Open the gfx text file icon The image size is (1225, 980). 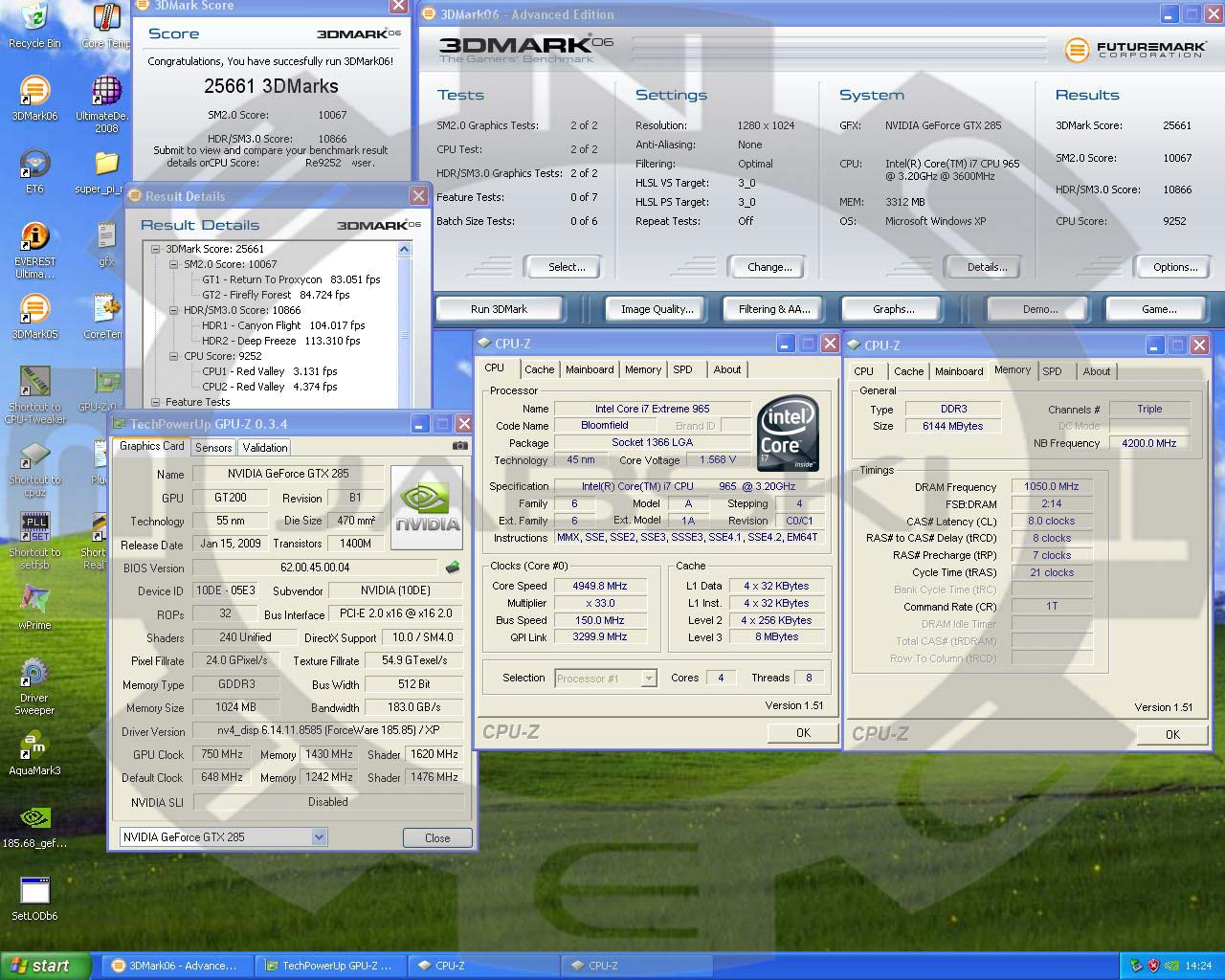106,244
